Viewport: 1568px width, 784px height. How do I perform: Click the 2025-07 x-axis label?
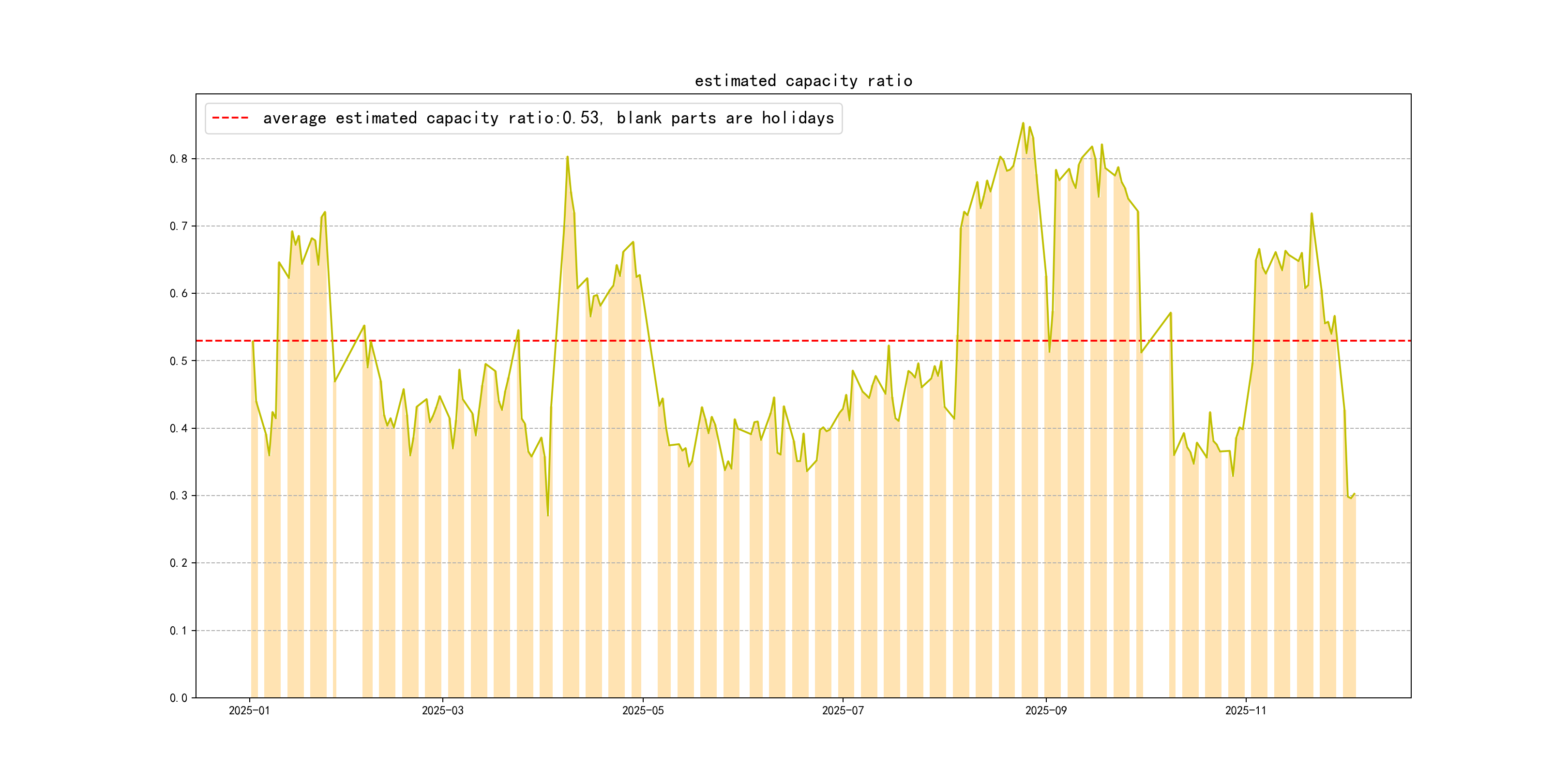843,710
